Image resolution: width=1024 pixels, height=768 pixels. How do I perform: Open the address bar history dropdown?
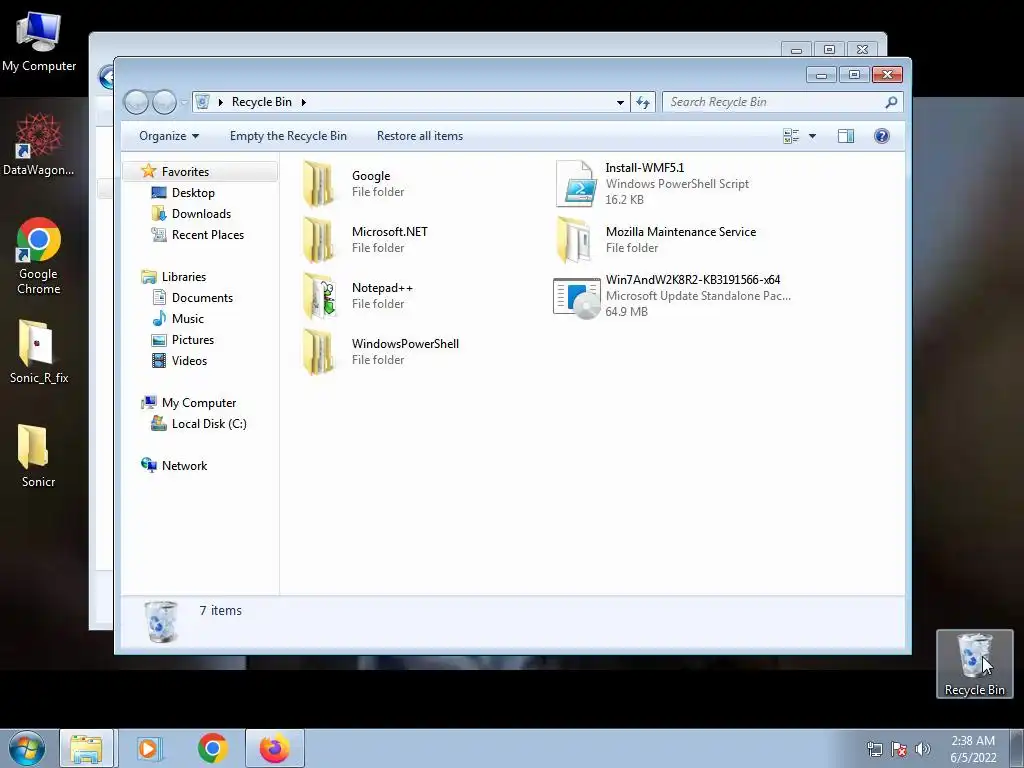pos(620,103)
